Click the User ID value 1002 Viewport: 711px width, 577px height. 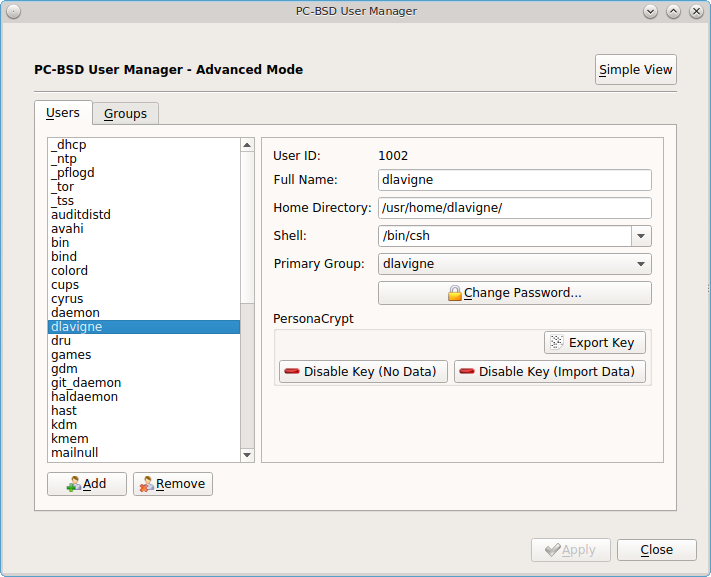click(x=393, y=156)
